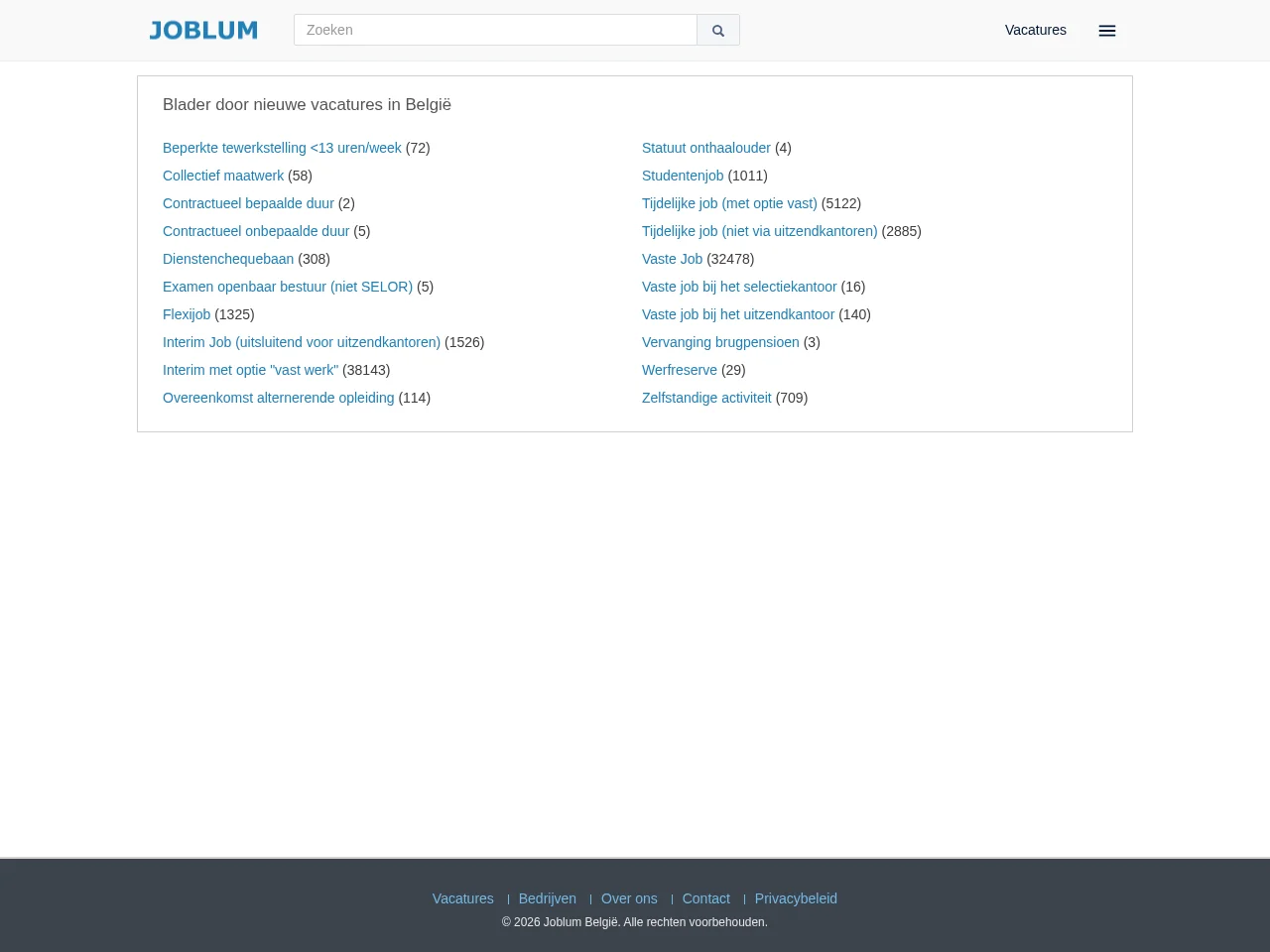Screen dimensions: 1270x952
Task: Open Beperkte tewerkstelling <13 uren/week link
Action: pyautogui.click(x=282, y=148)
